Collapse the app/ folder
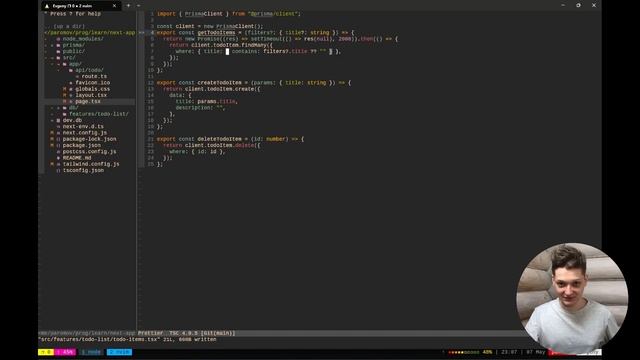 (75, 64)
